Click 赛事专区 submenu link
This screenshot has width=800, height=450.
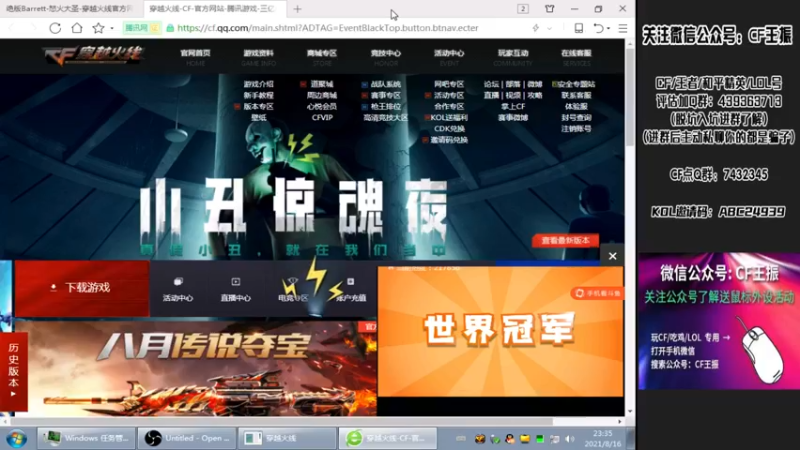point(386,95)
